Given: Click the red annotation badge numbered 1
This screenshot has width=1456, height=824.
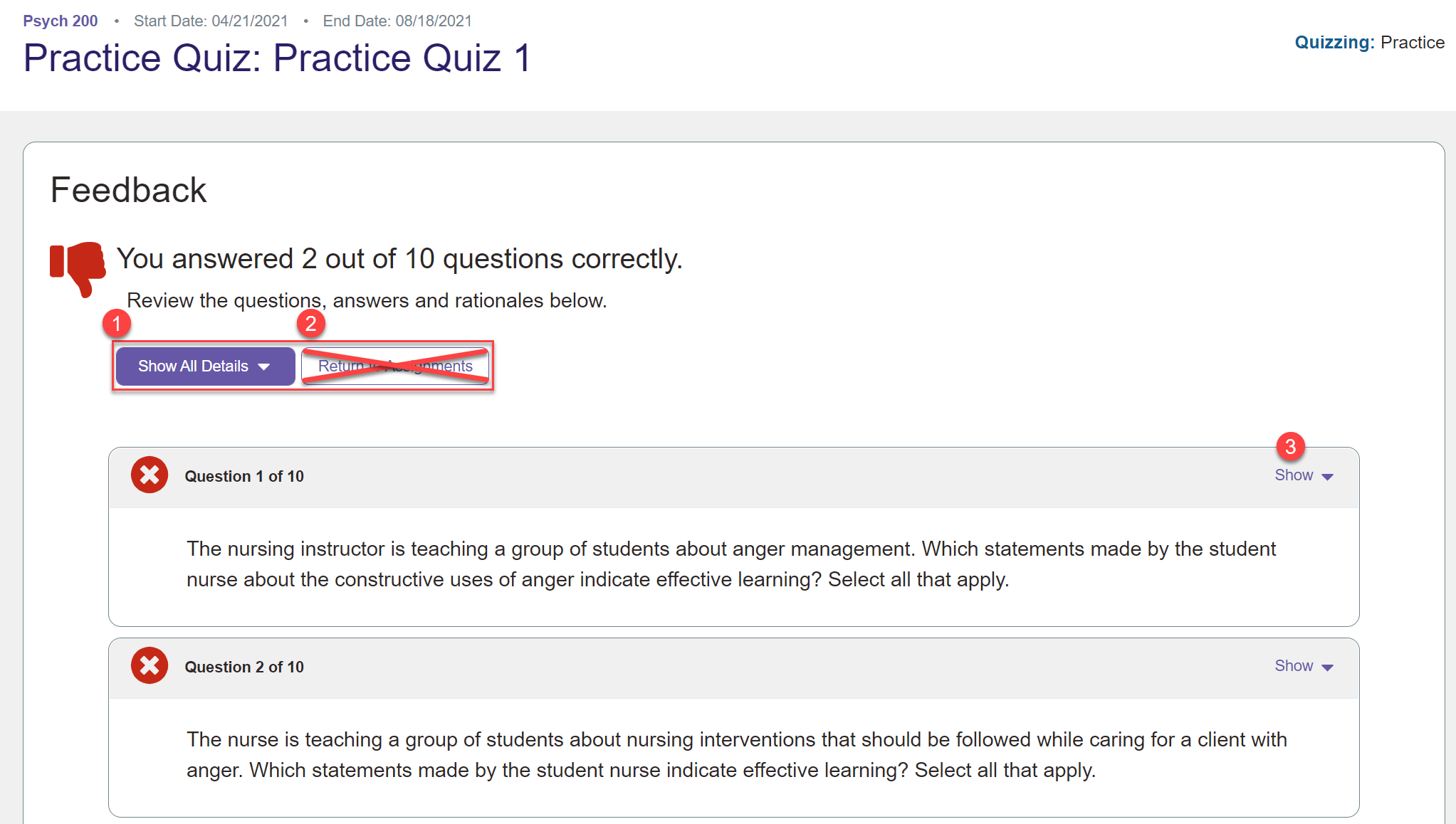Looking at the screenshot, I should (116, 323).
